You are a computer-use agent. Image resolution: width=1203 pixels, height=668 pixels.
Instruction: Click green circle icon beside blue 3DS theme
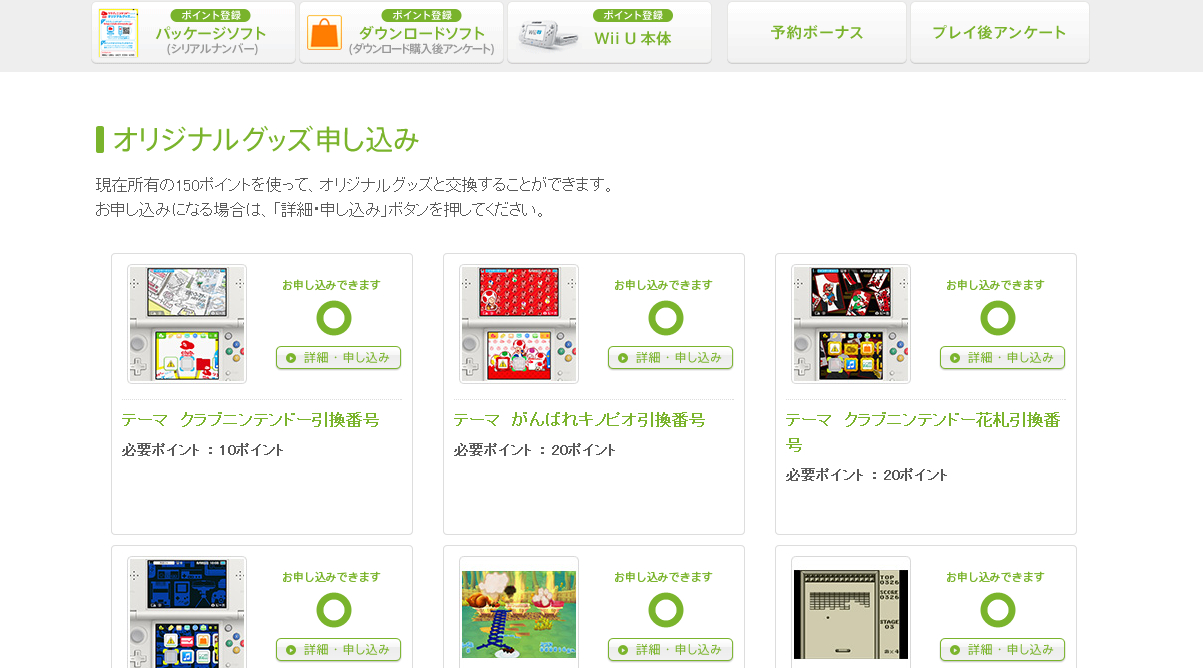pos(334,610)
